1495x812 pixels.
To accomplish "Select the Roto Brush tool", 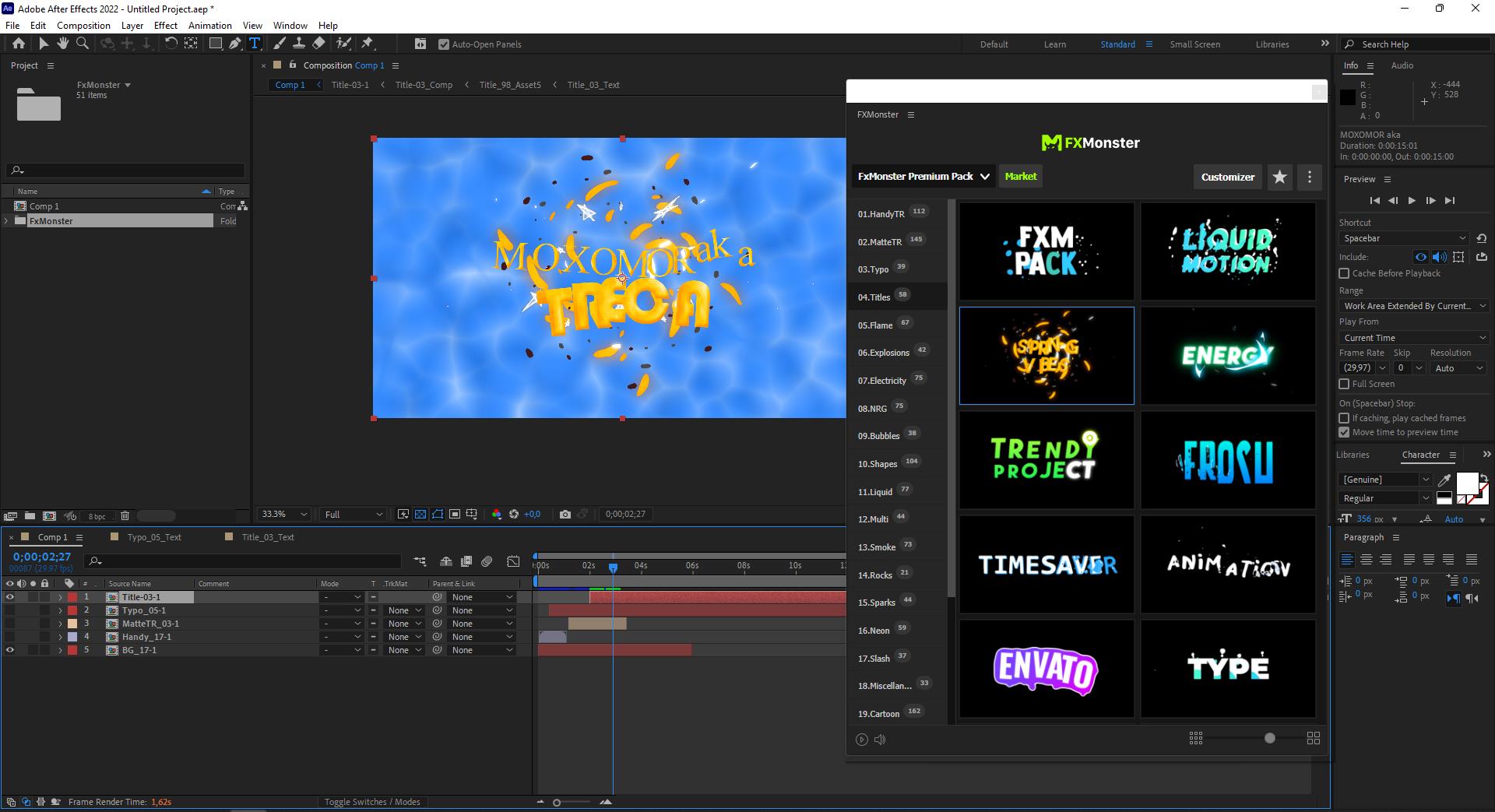I will click(343, 44).
